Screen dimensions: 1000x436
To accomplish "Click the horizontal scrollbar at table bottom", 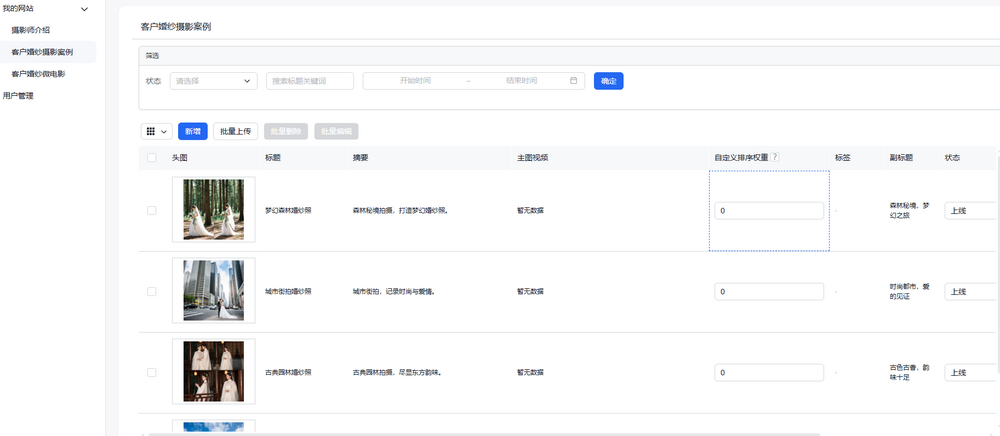I will 483,434.
